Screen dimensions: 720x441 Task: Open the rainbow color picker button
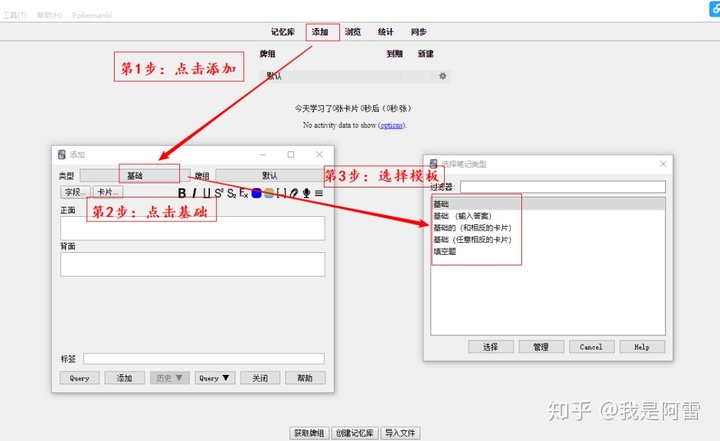[269, 193]
